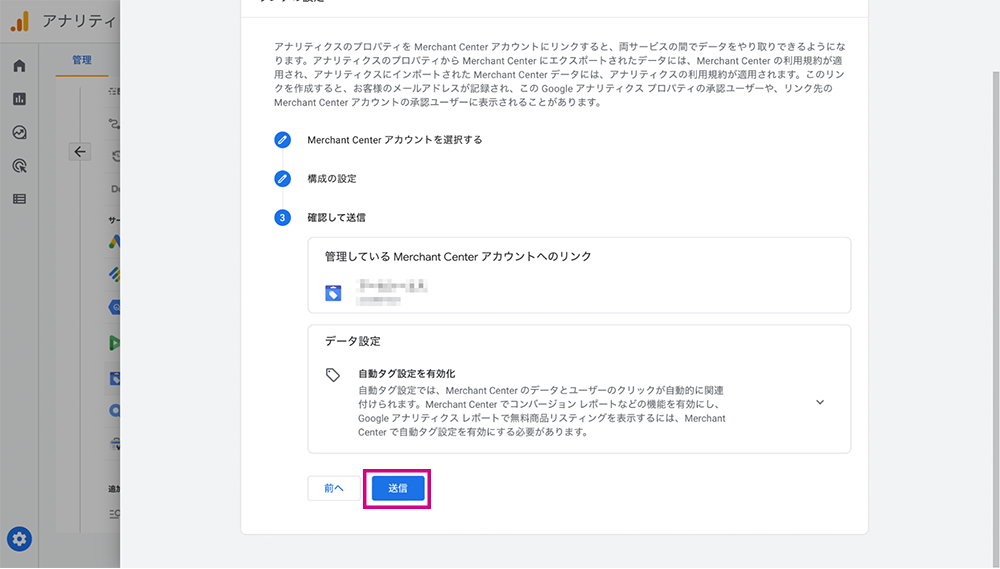Click the tag icon beside 自動タグ設定を有効化
The height and width of the screenshot is (569, 1000).
click(x=333, y=374)
